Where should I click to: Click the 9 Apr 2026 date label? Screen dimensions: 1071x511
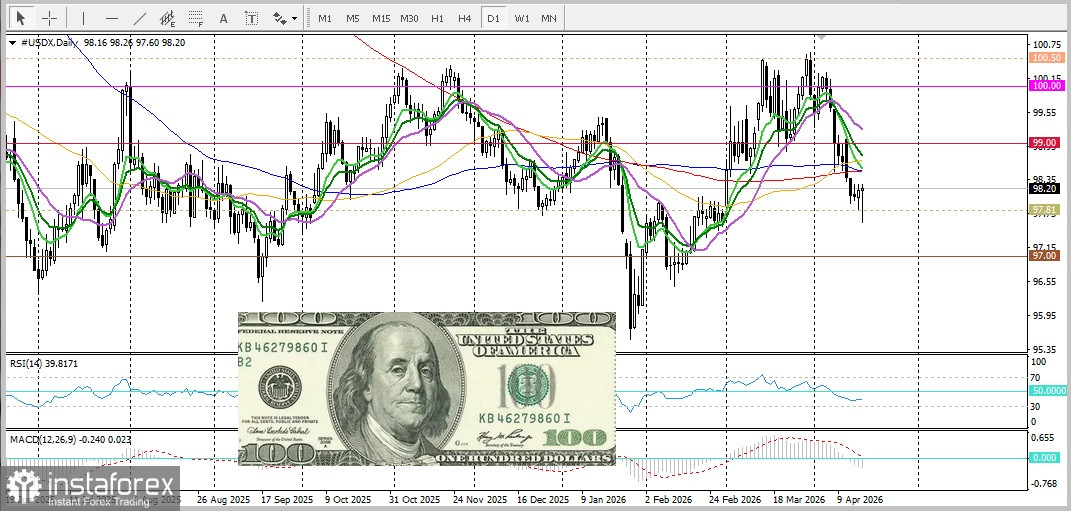pyautogui.click(x=860, y=499)
